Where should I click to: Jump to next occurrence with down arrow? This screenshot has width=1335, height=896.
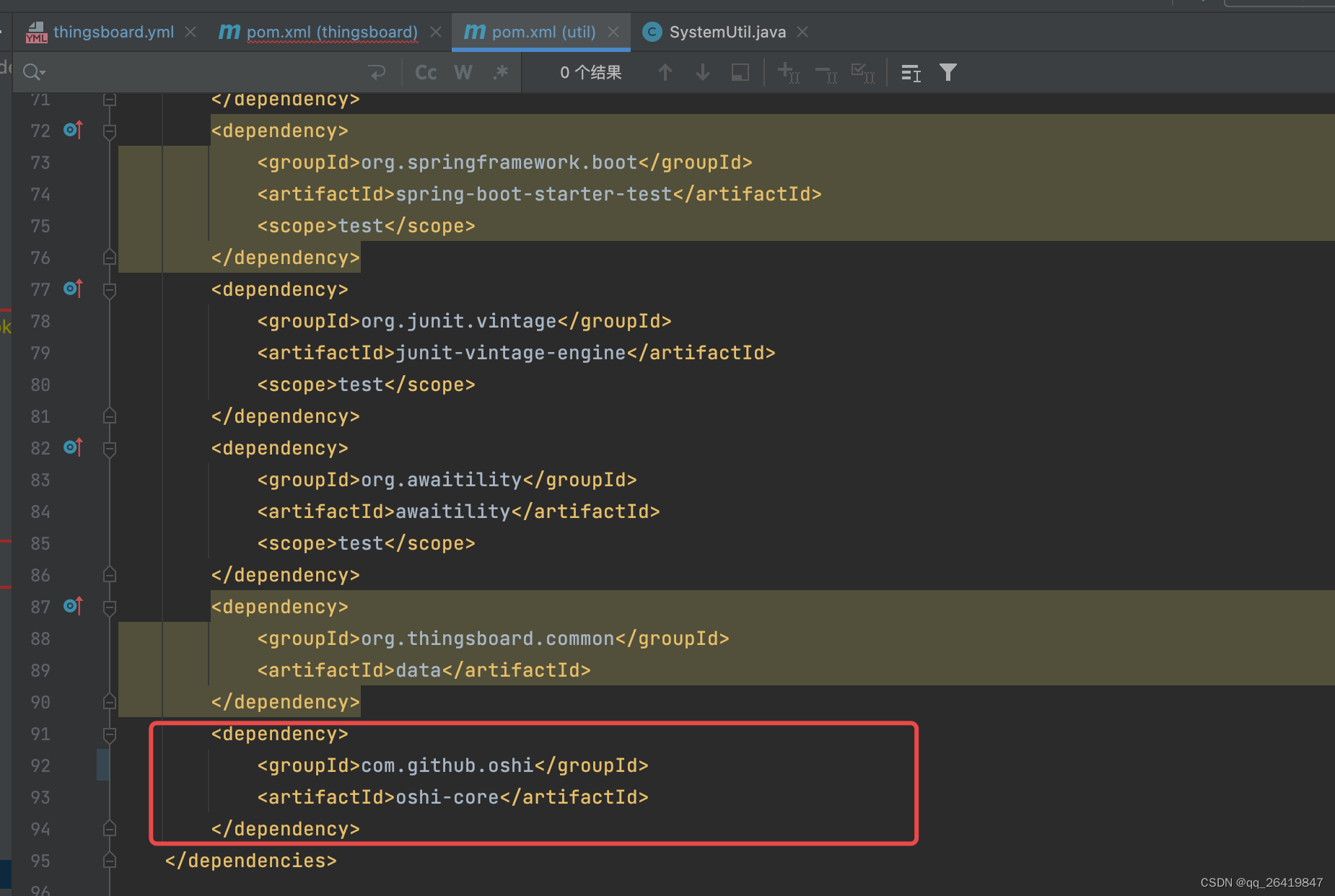pyautogui.click(x=701, y=72)
